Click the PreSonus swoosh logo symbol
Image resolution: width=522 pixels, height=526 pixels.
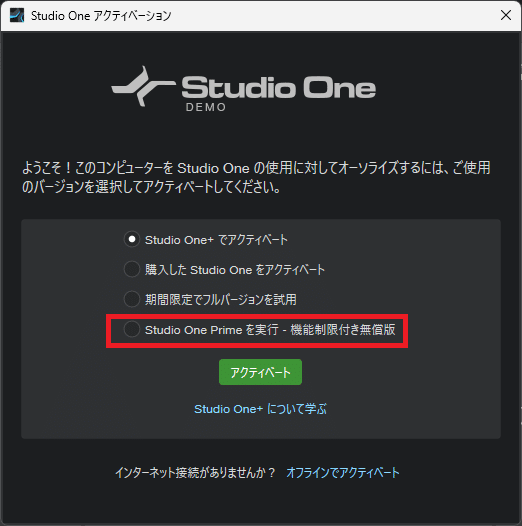point(143,86)
